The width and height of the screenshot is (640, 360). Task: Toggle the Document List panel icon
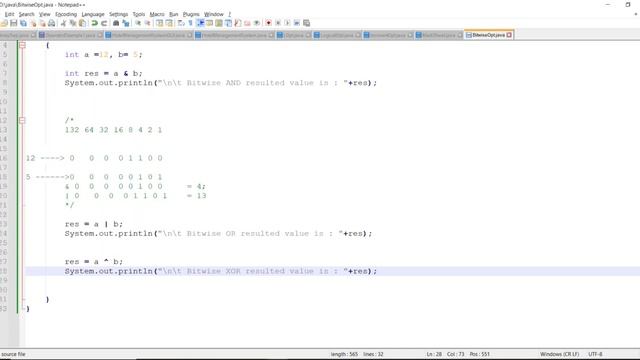point(228,23)
